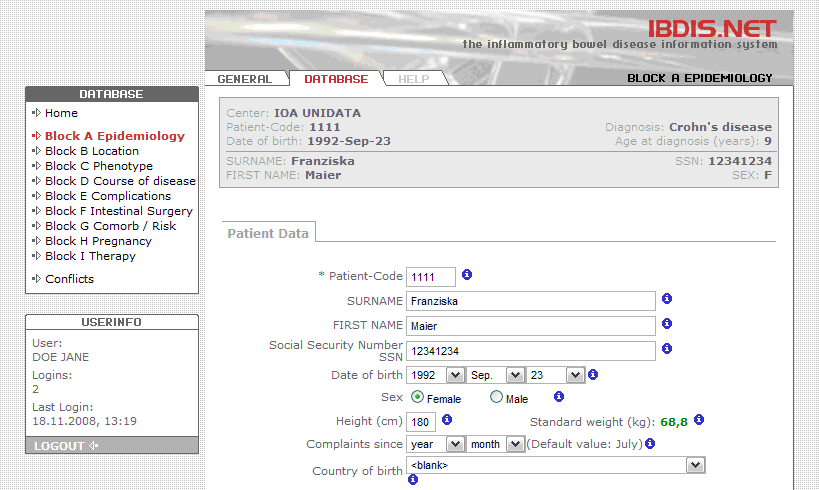Click the IOA UNIDATA center name
Image resolution: width=819 pixels, height=490 pixels.
pos(318,113)
